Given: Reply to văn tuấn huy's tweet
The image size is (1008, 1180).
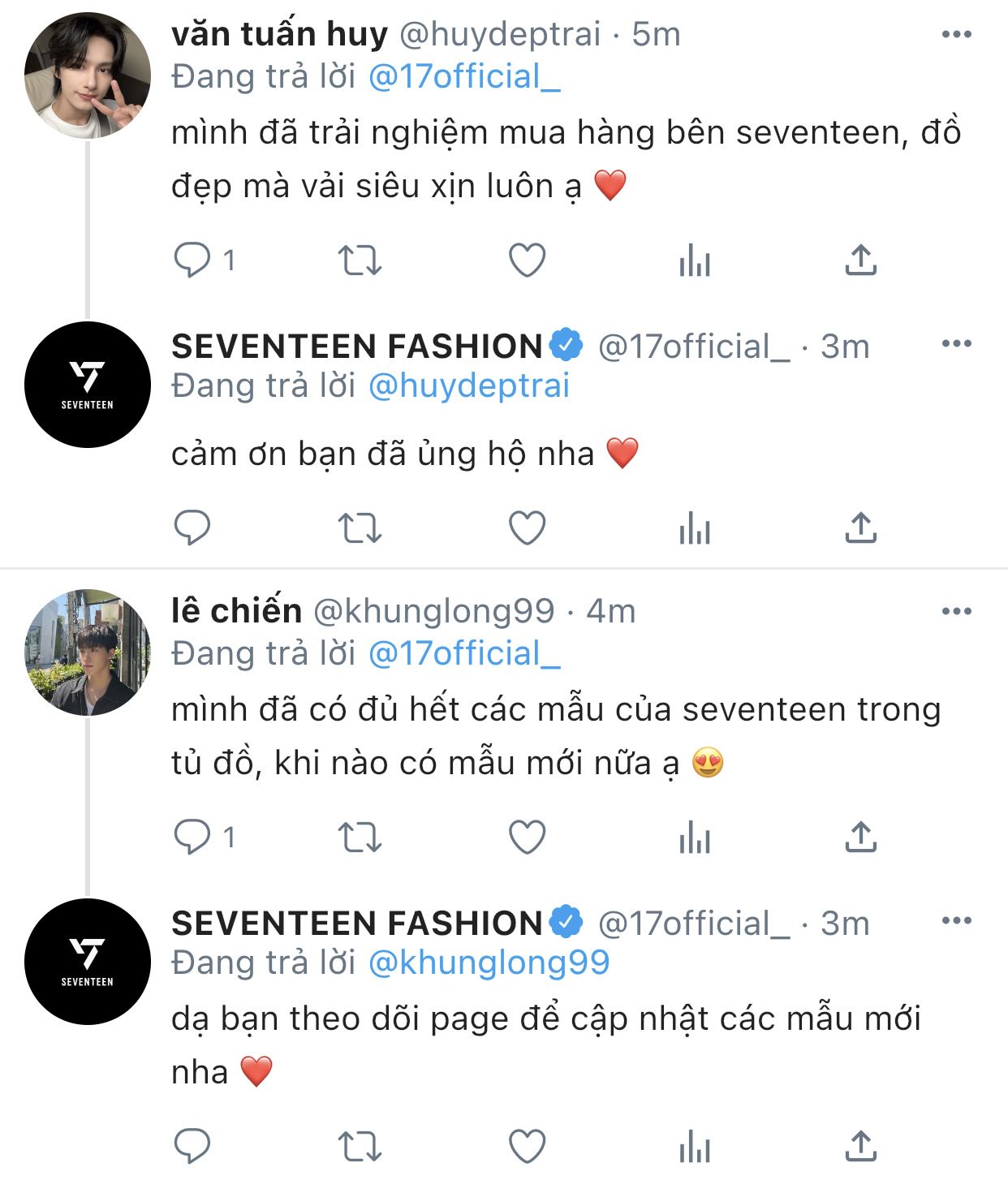Looking at the screenshot, I should 192,261.
